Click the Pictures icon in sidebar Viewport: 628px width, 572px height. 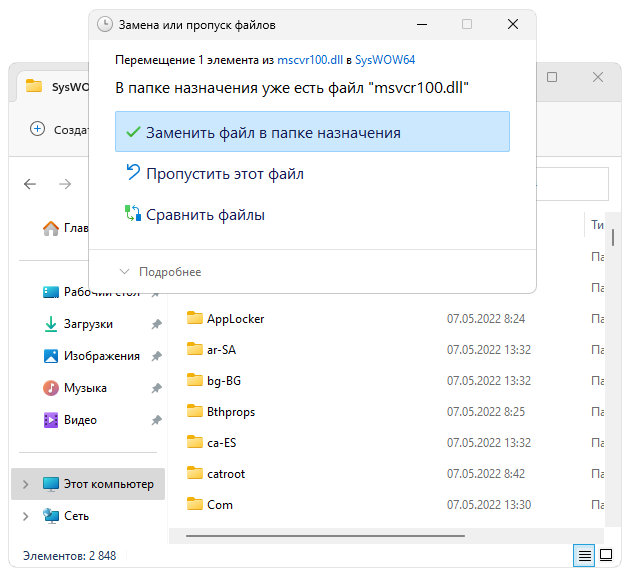pyautogui.click(x=51, y=356)
